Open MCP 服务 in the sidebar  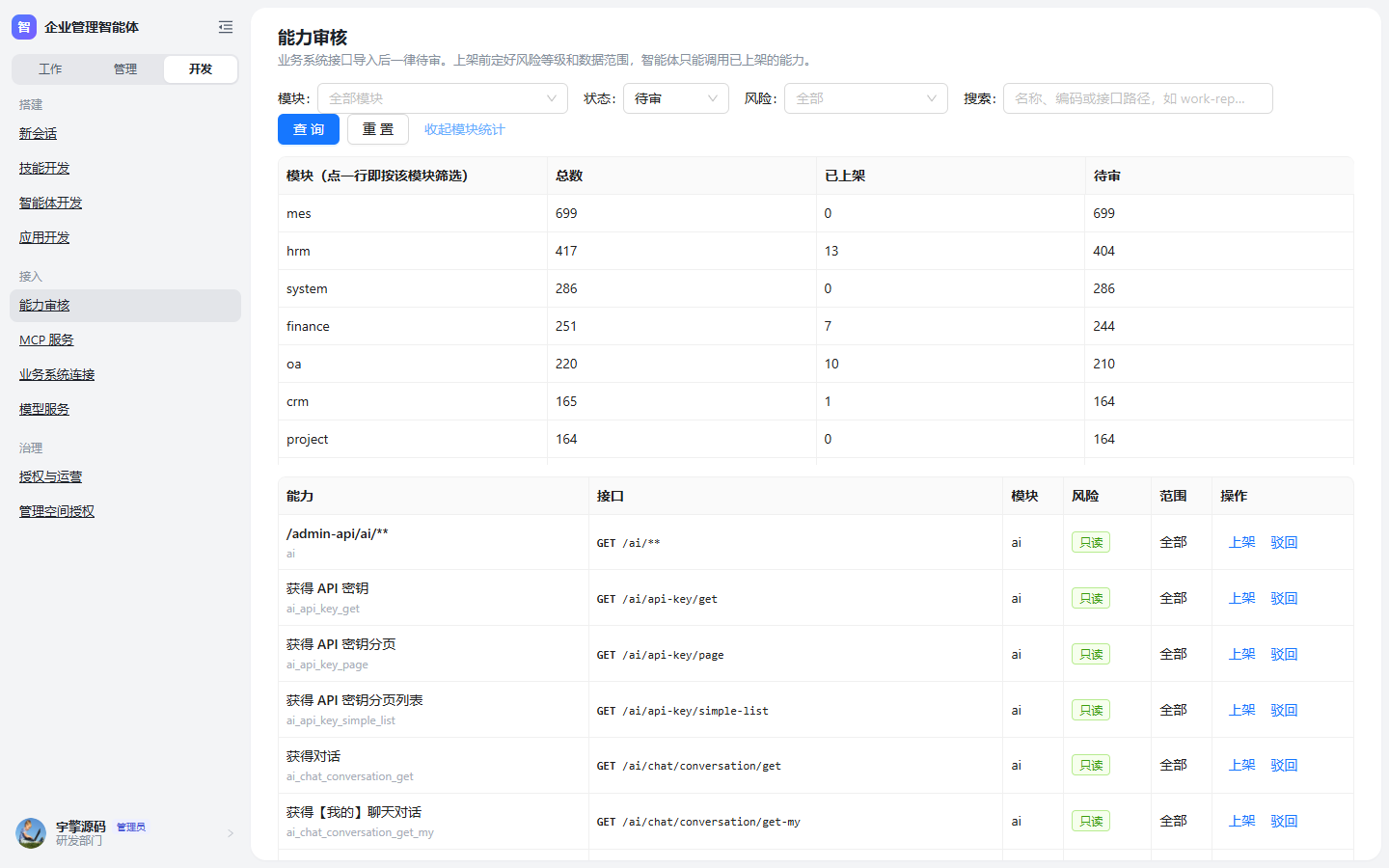click(46, 339)
